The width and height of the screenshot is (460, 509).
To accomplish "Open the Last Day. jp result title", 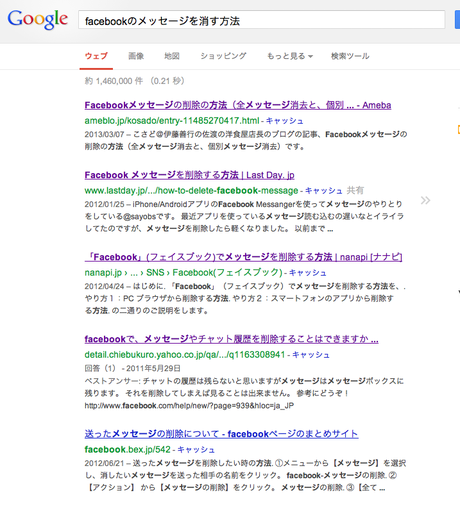I will 189,175.
